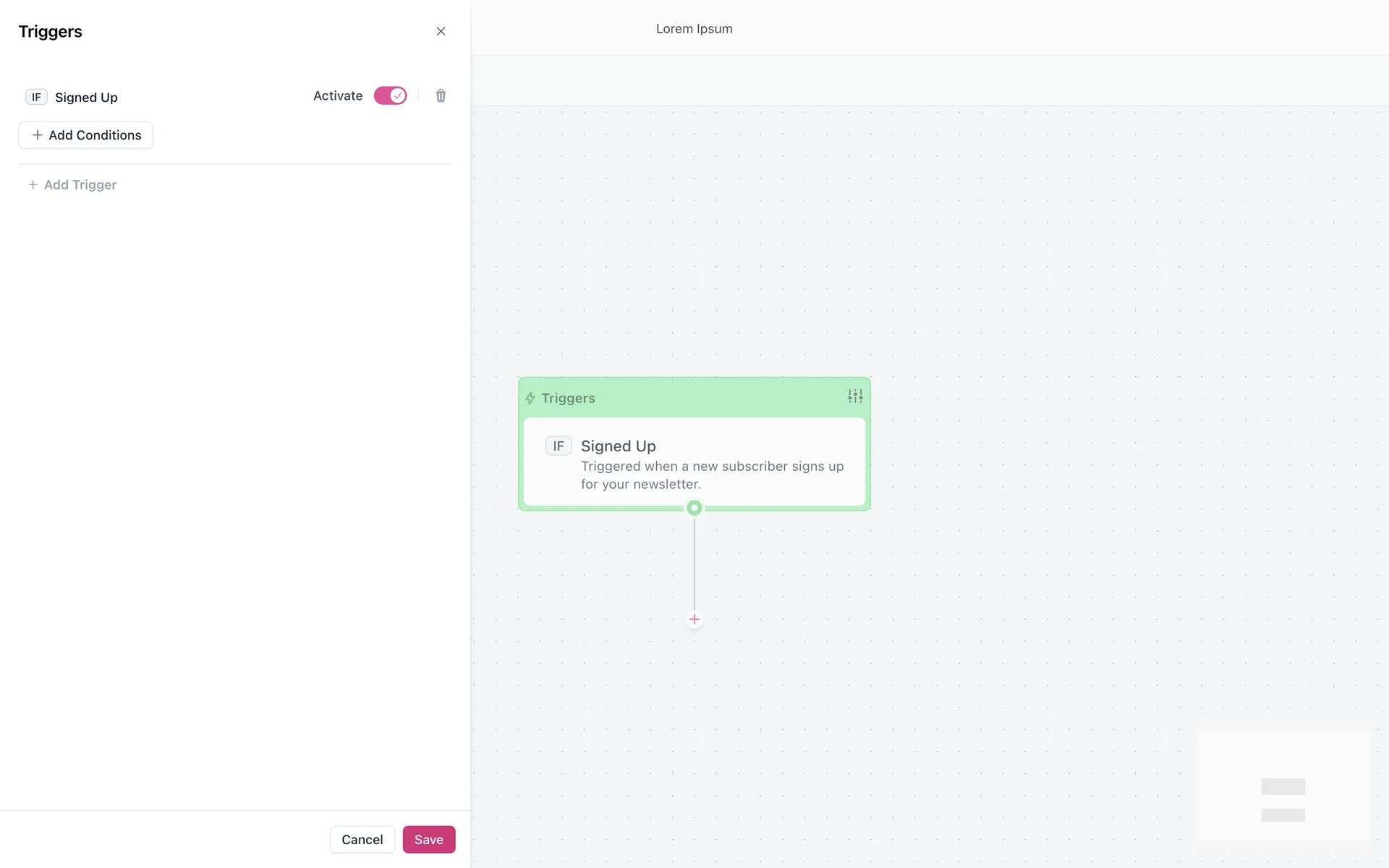Save the trigger settings
1389x868 pixels.
(428, 839)
